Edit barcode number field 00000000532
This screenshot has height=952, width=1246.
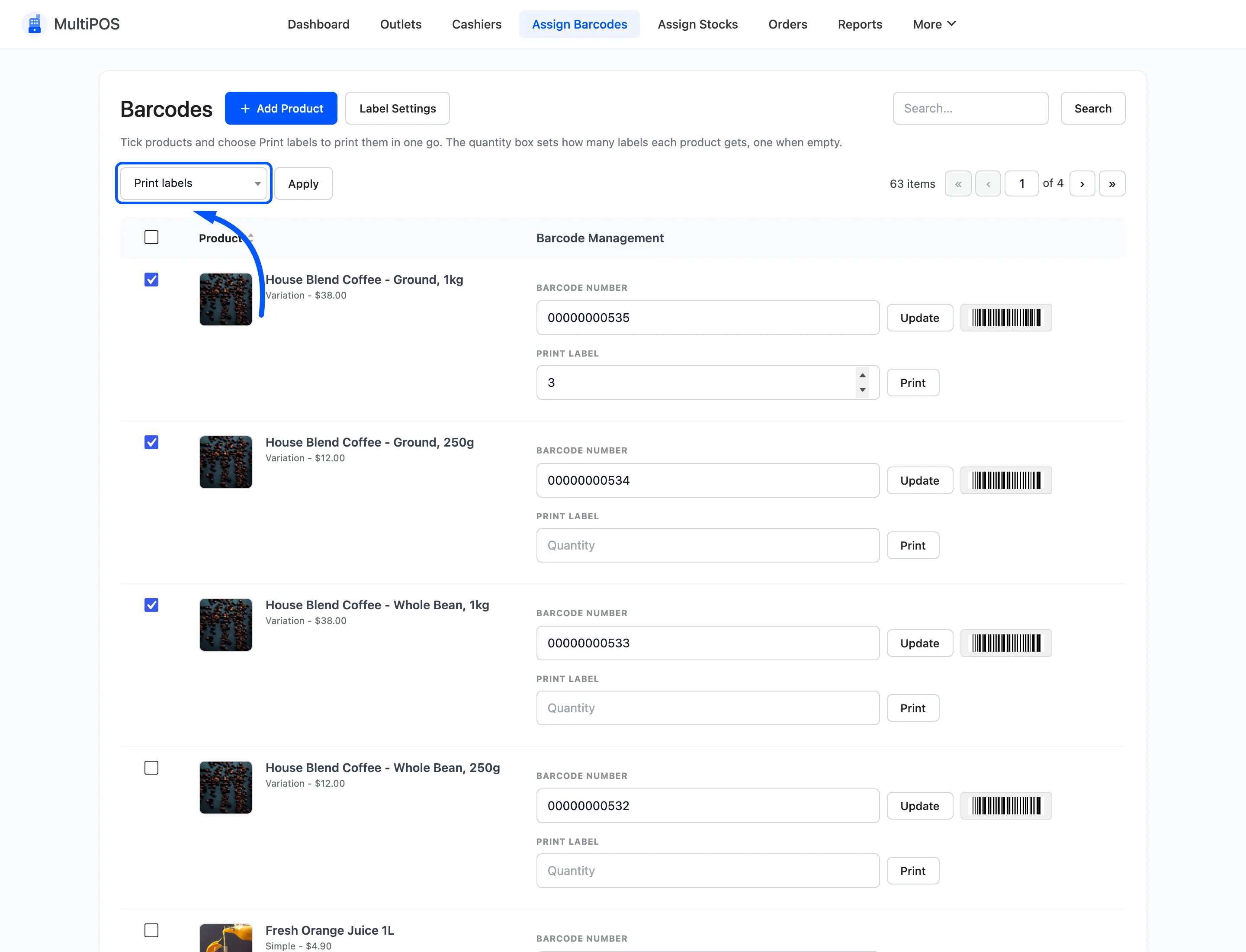[708, 805]
